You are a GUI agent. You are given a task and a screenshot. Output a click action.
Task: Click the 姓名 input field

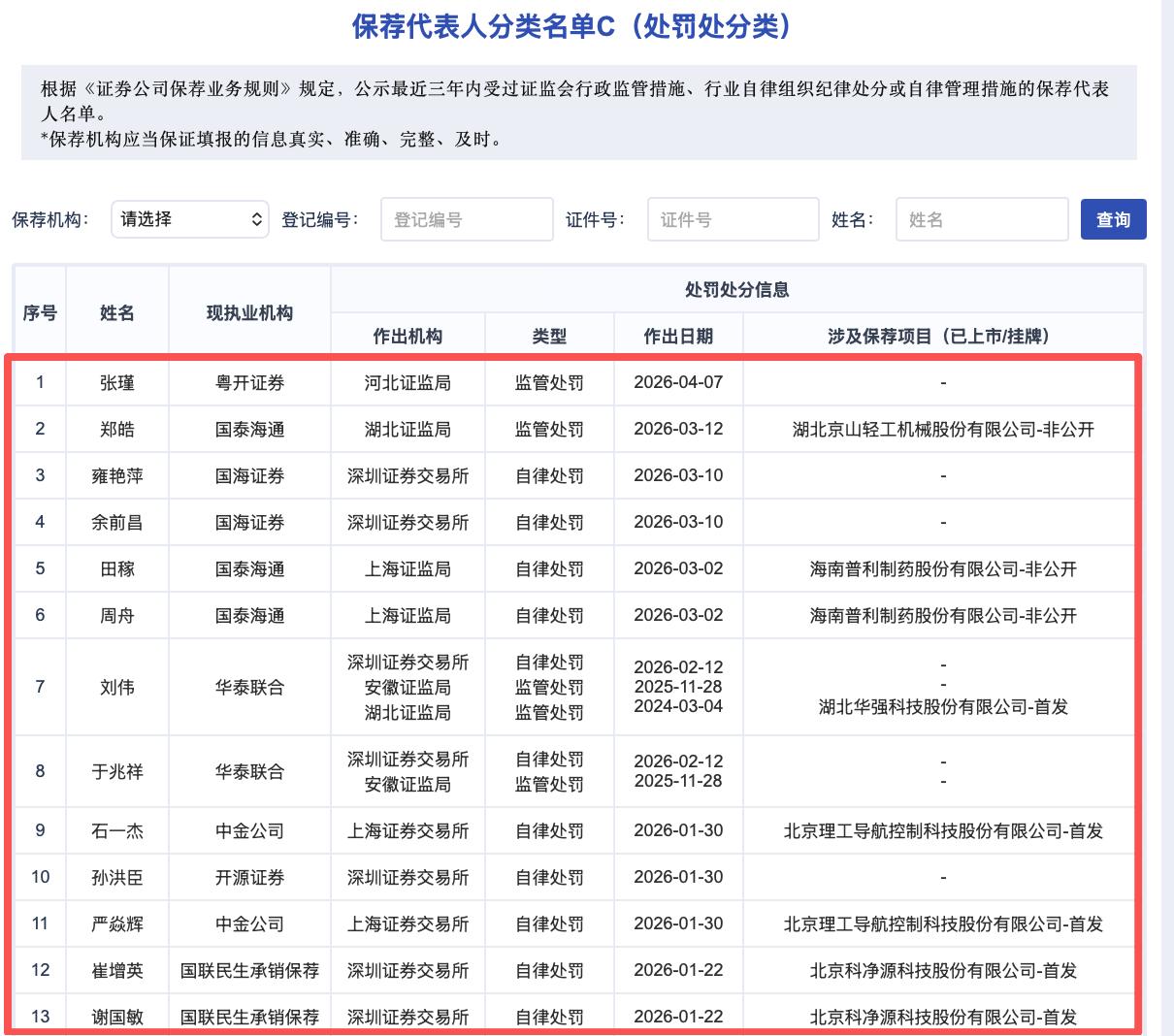pos(981,219)
